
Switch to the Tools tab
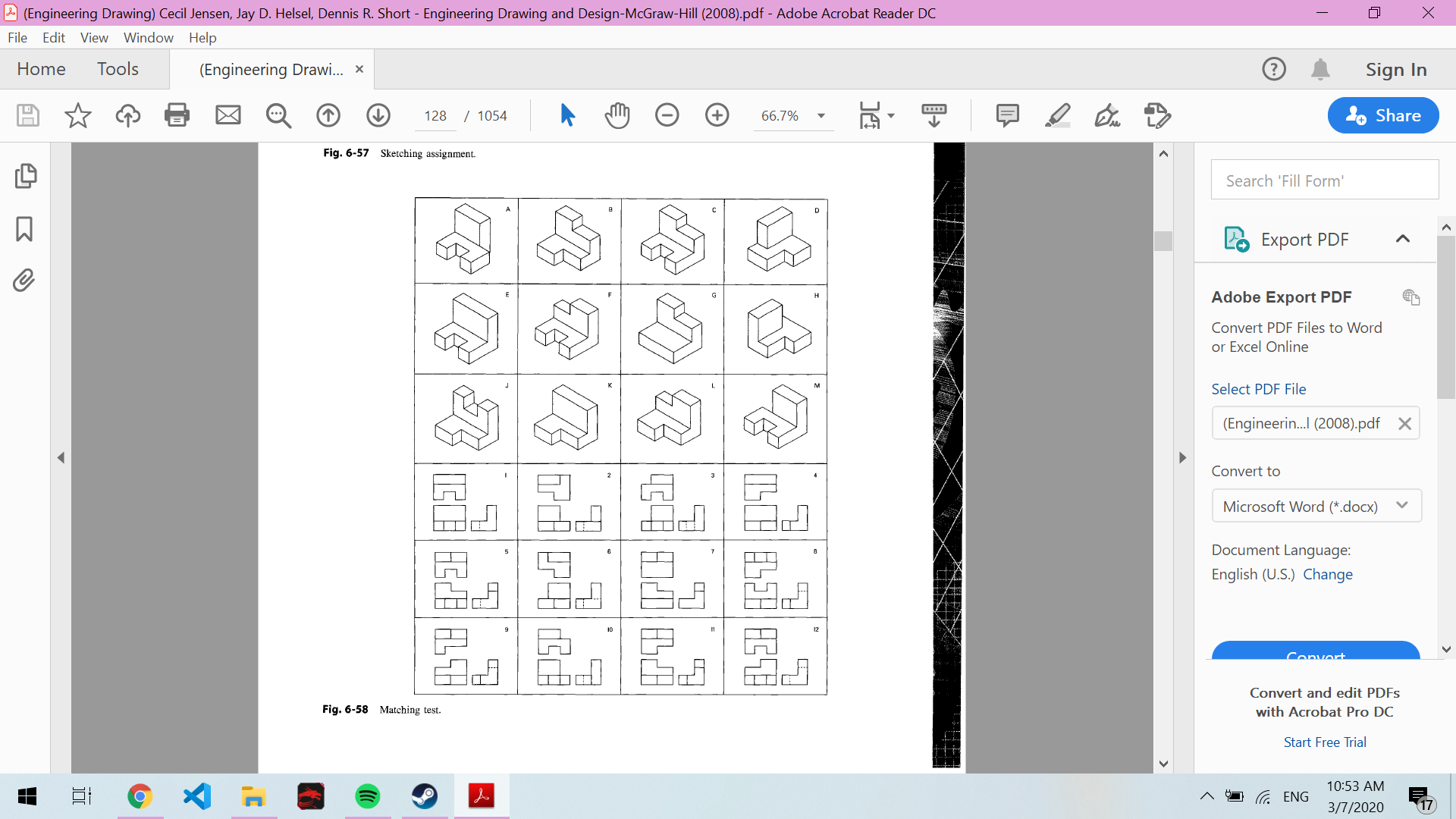[x=118, y=69]
